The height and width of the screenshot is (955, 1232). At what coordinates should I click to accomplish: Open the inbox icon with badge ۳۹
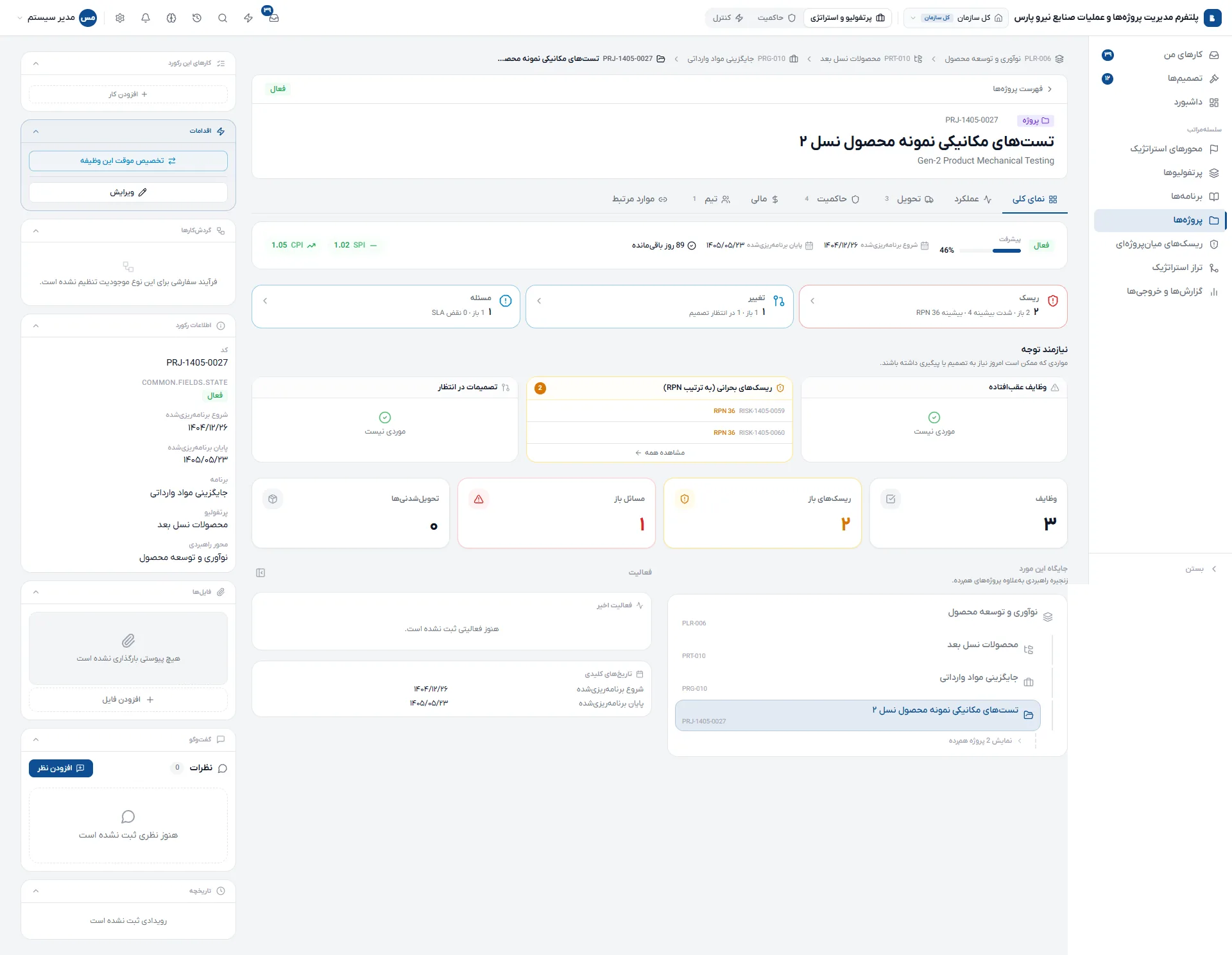point(273,18)
